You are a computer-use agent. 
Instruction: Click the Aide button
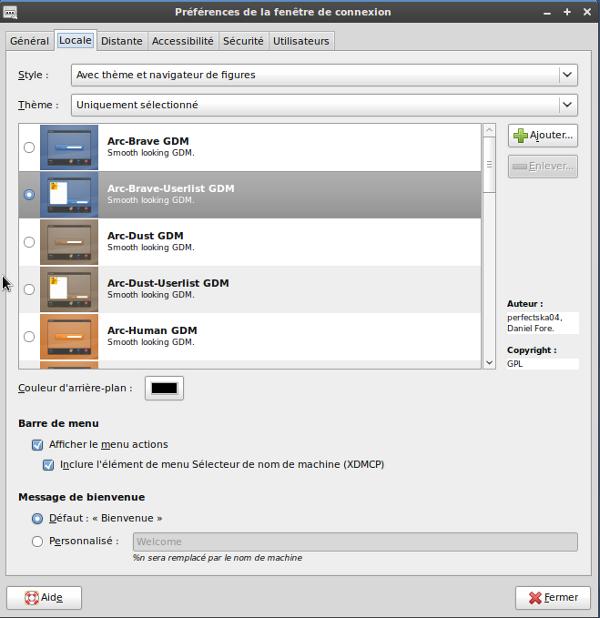(x=44, y=598)
